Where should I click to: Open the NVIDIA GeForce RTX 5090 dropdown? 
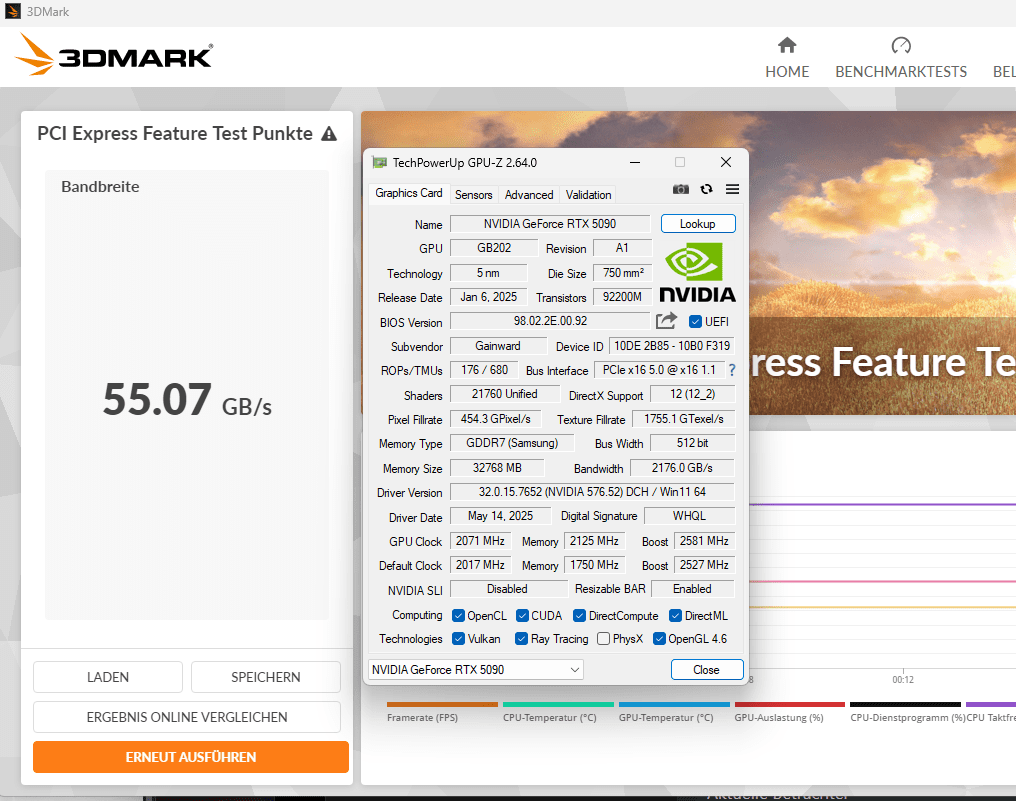pyautogui.click(x=476, y=669)
